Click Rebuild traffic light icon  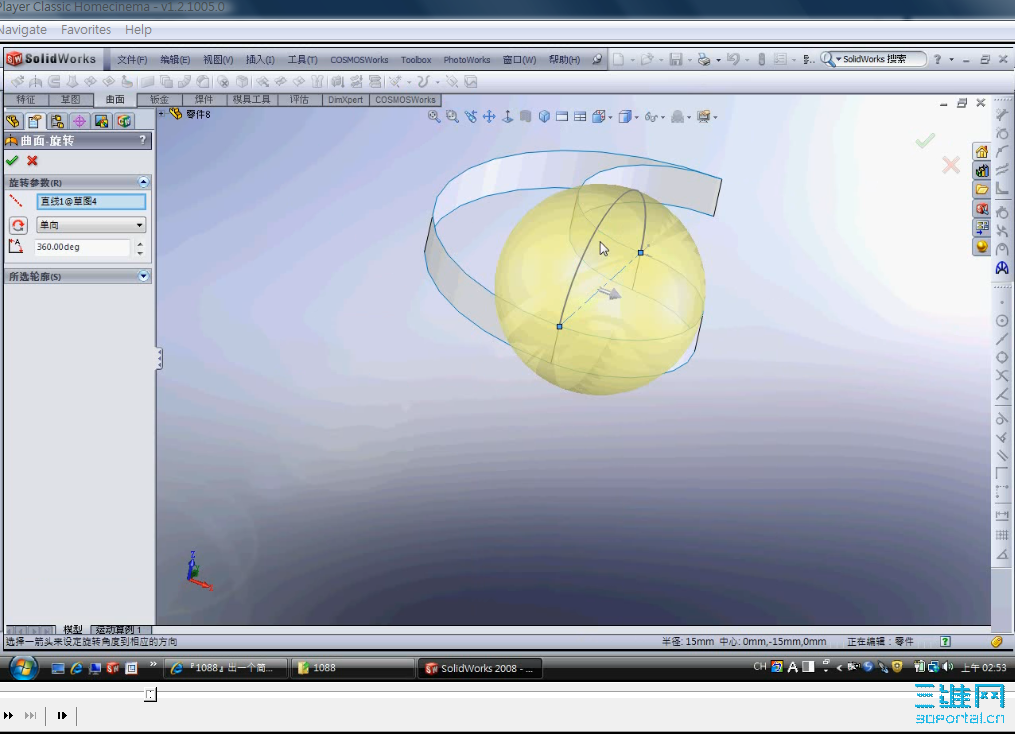coord(761,60)
